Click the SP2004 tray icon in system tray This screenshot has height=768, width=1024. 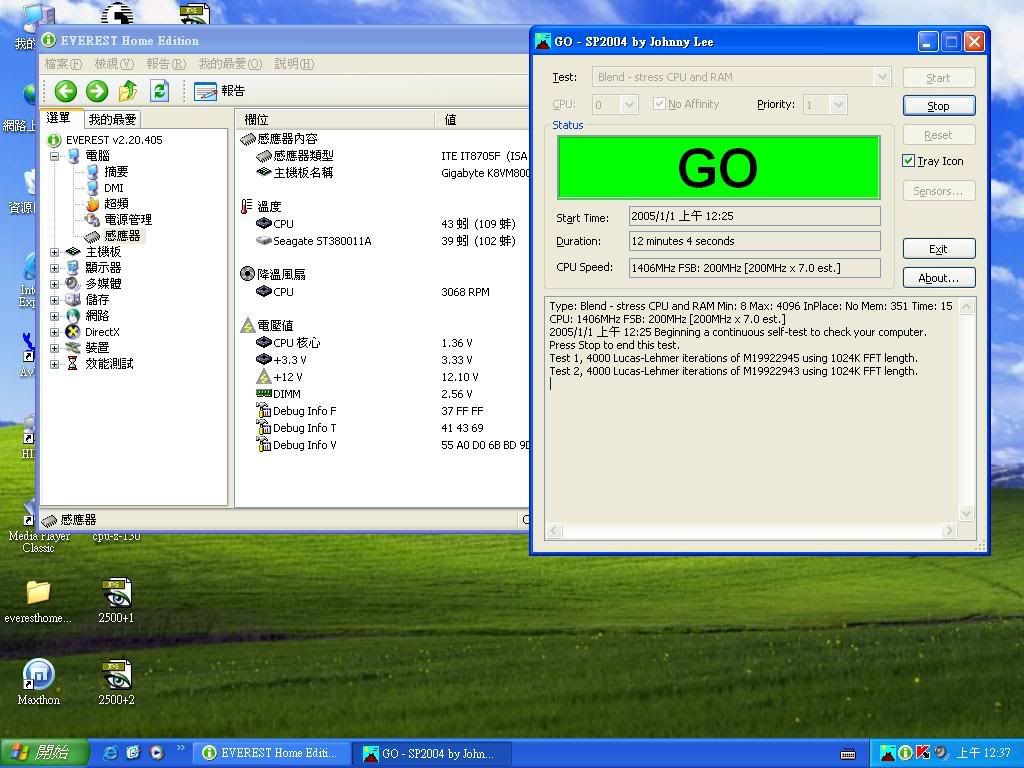pos(888,753)
